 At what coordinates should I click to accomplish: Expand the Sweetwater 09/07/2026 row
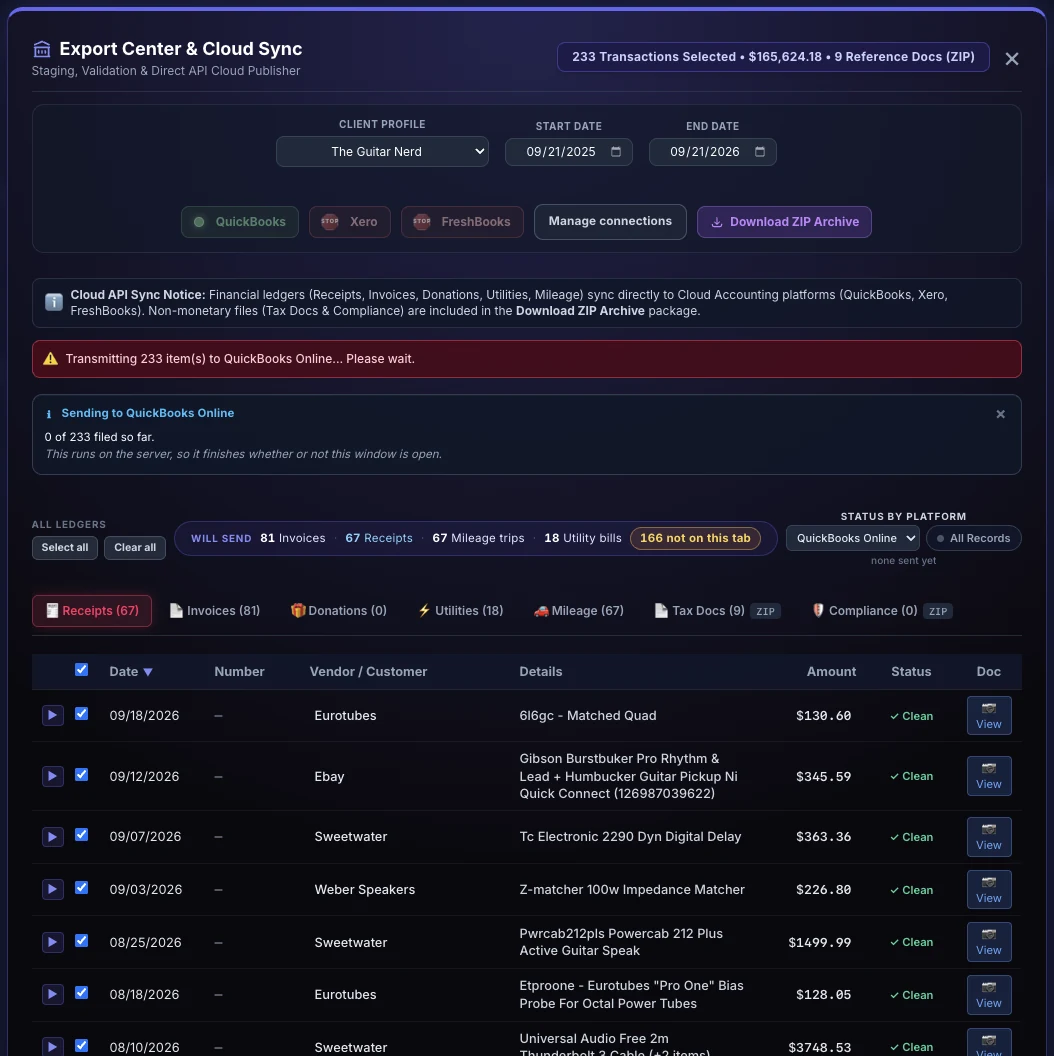tap(53, 836)
